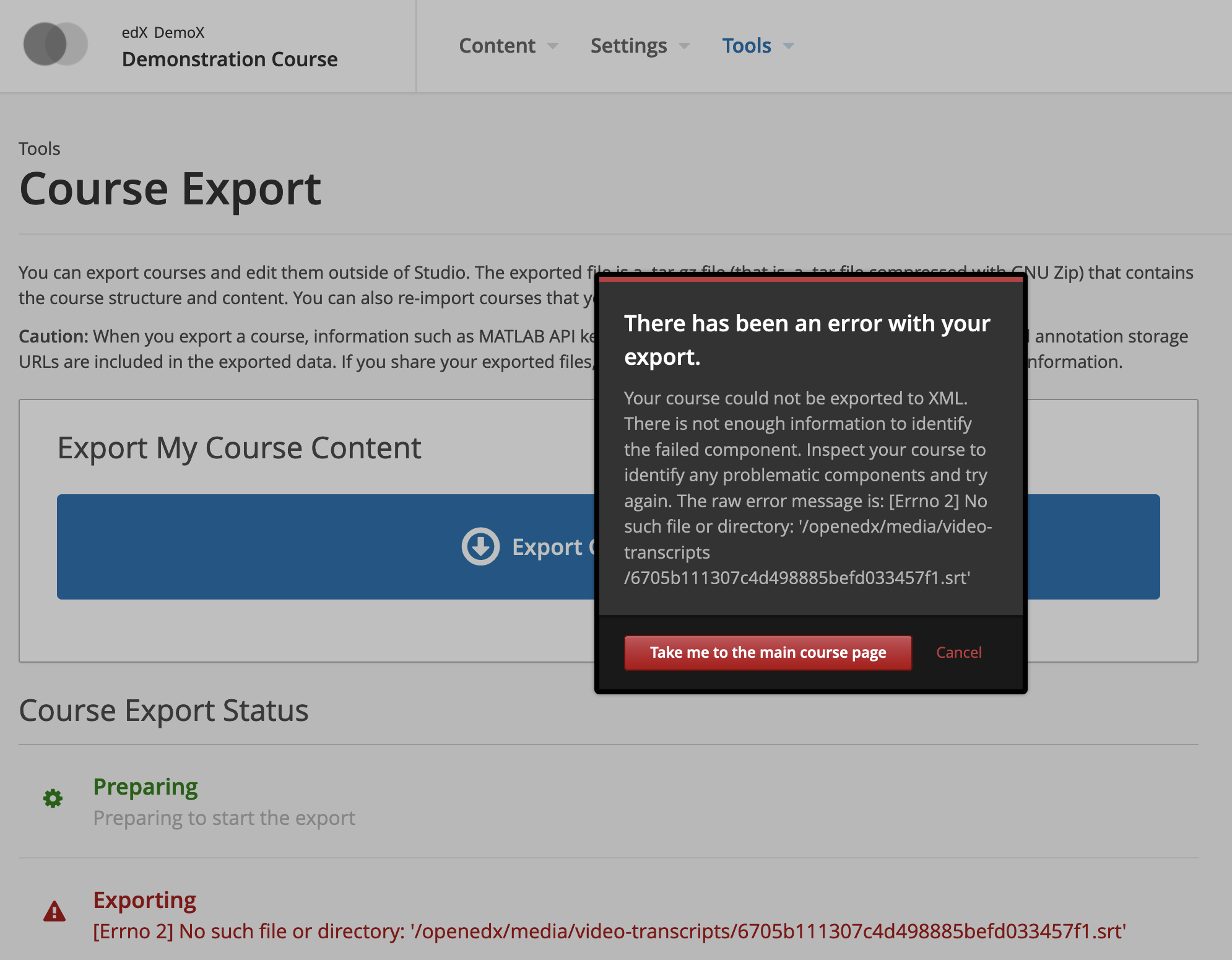
Task: Cancel the export error dialog
Action: [x=958, y=652]
